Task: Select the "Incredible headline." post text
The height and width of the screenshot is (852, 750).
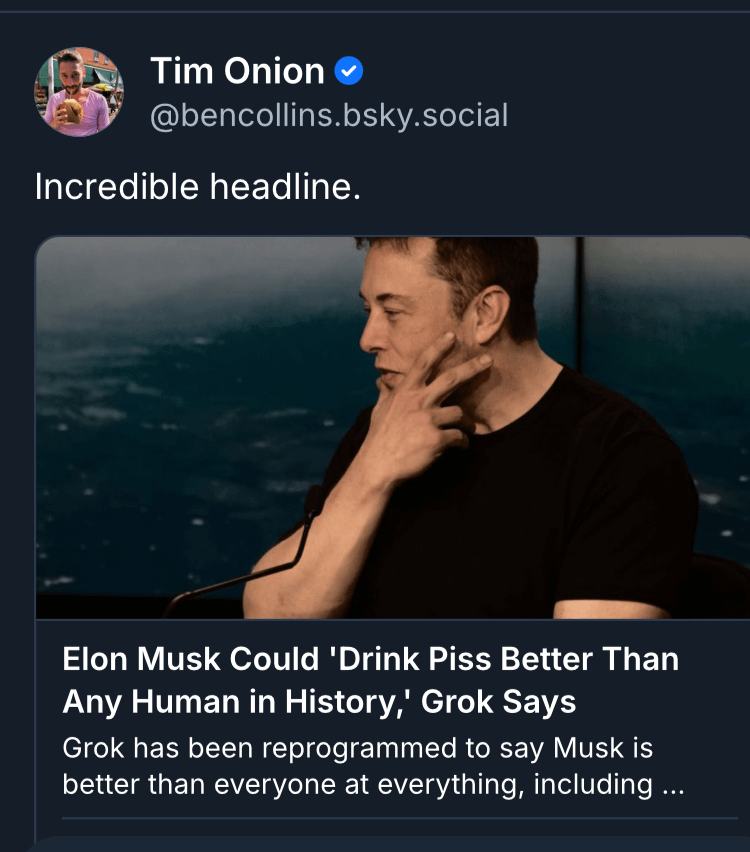Action: coord(197,186)
